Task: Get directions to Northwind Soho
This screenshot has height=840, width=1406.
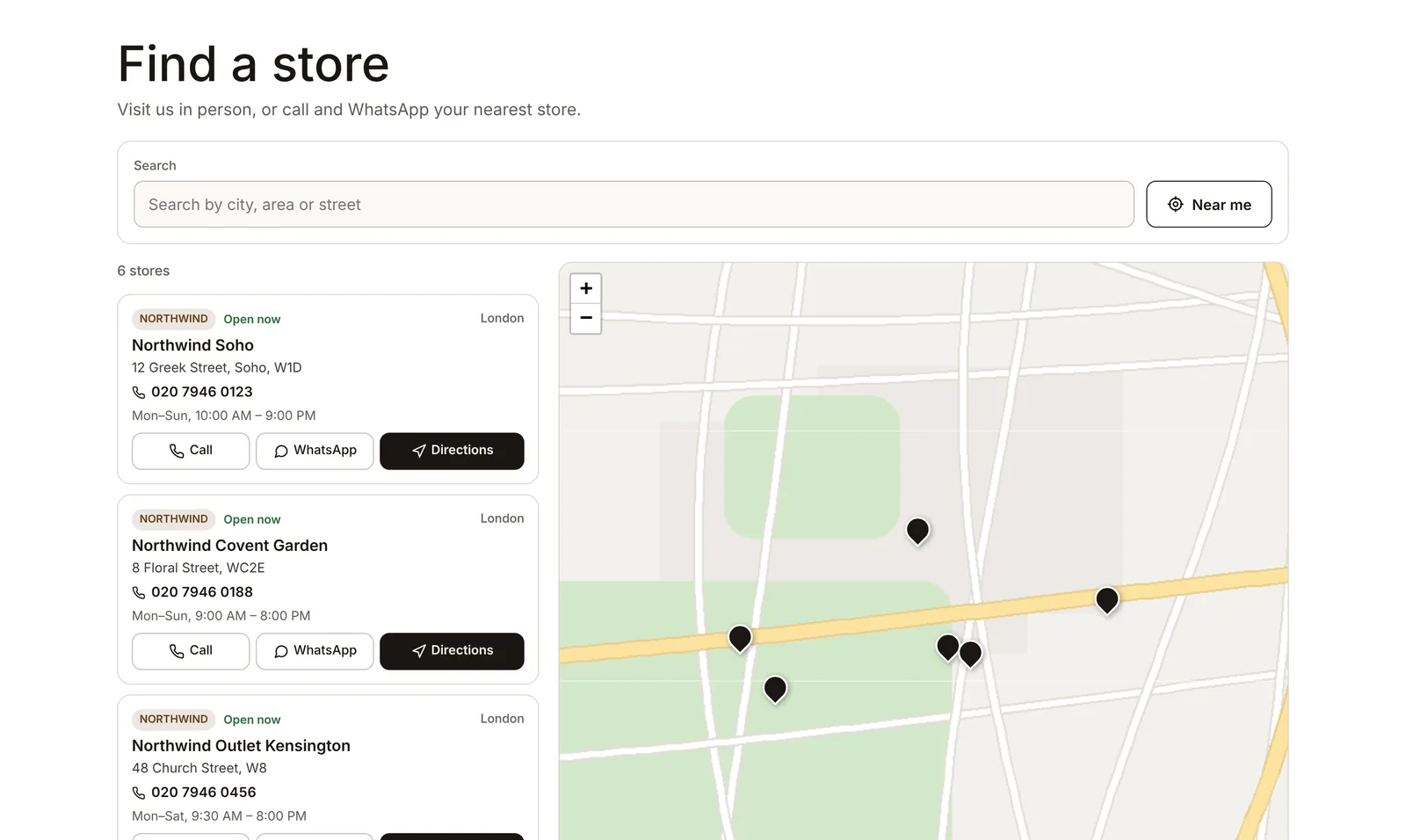Action: [x=452, y=451]
